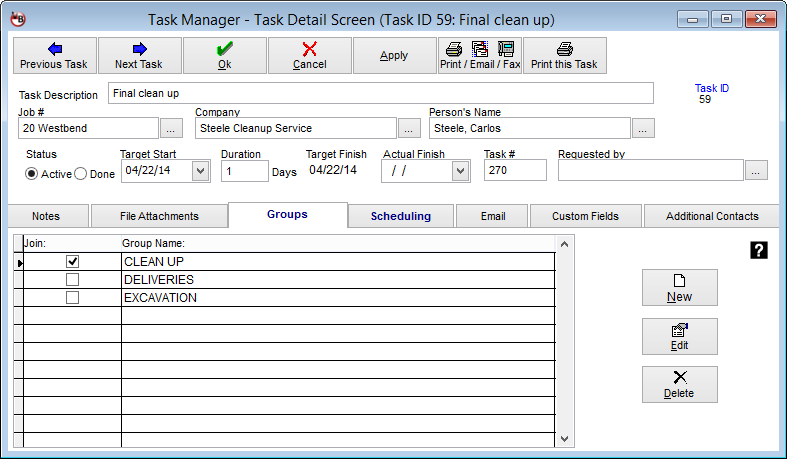Delete the selected group

point(679,385)
